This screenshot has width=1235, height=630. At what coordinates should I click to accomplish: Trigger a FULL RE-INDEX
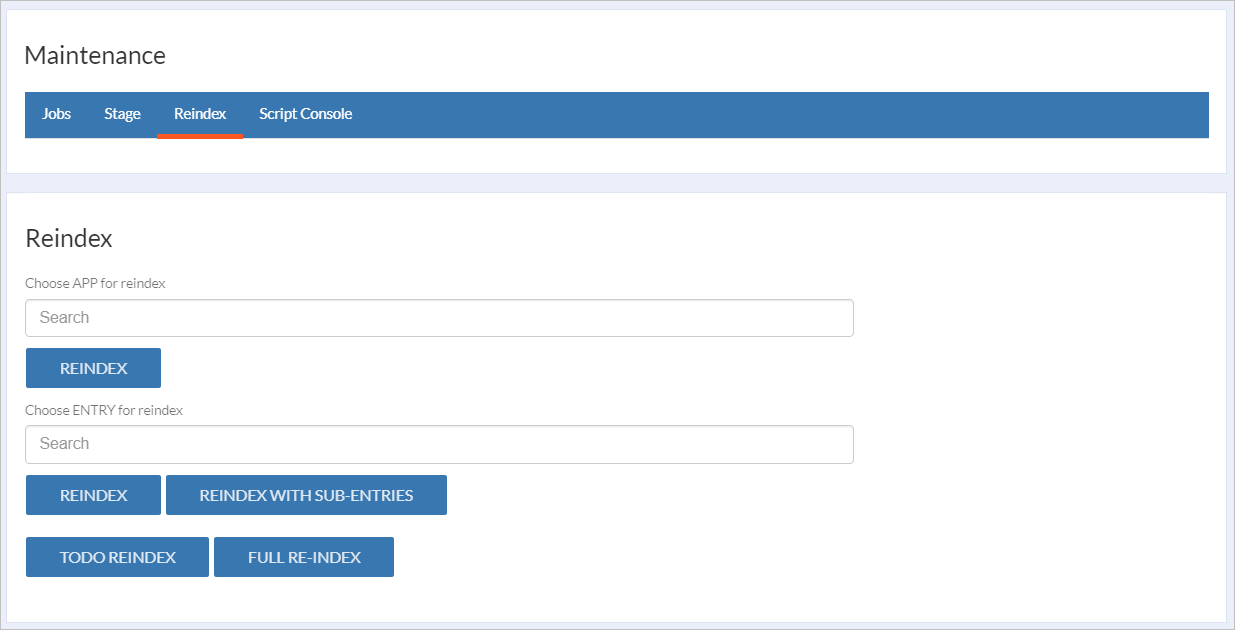pyautogui.click(x=303, y=556)
